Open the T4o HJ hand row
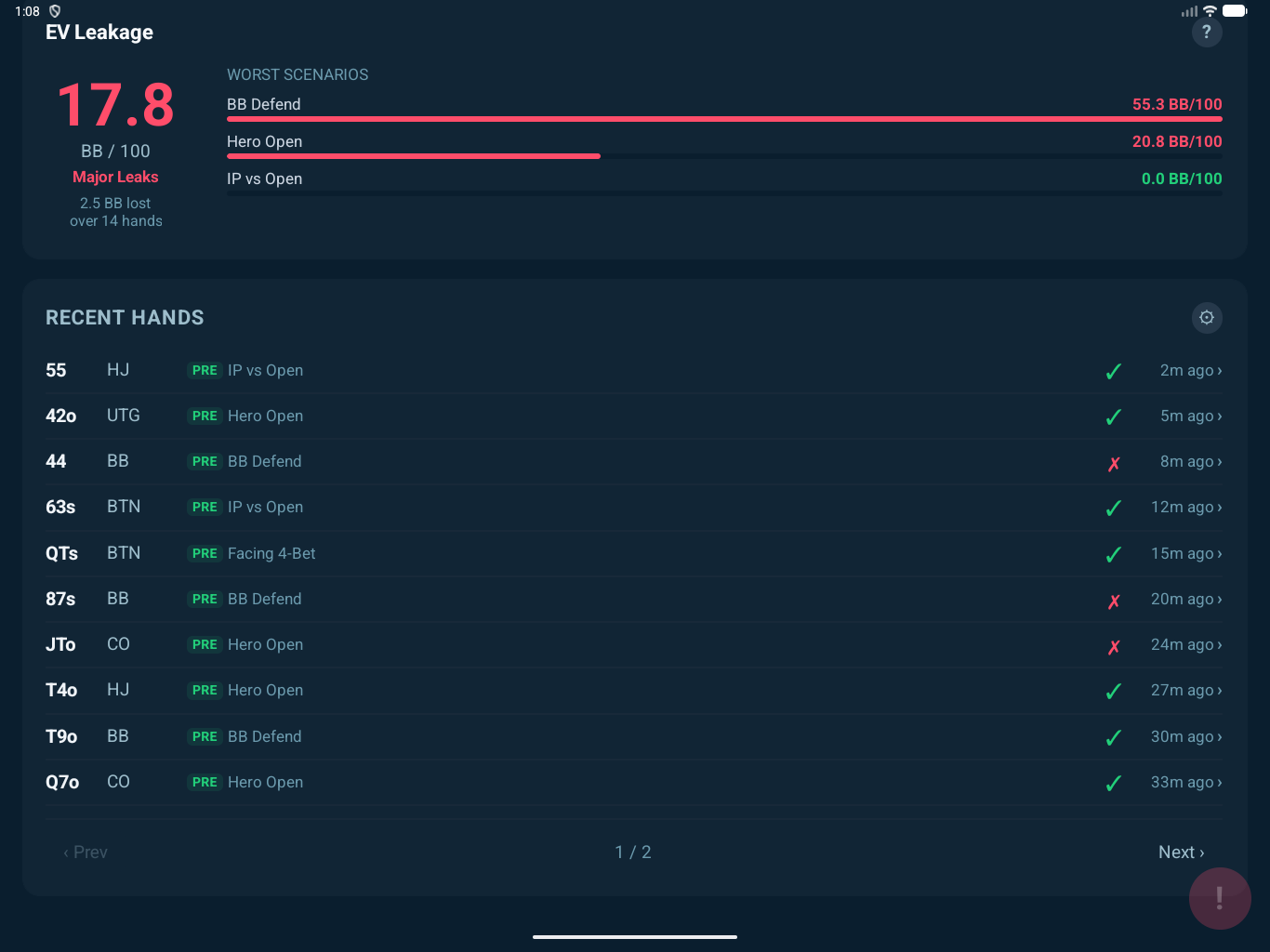This screenshot has height=952, width=1270. pos(632,691)
